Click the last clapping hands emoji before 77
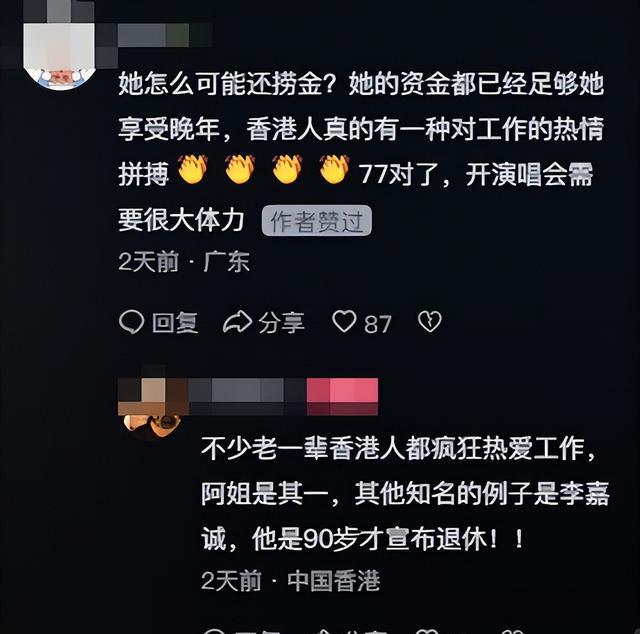 334,169
